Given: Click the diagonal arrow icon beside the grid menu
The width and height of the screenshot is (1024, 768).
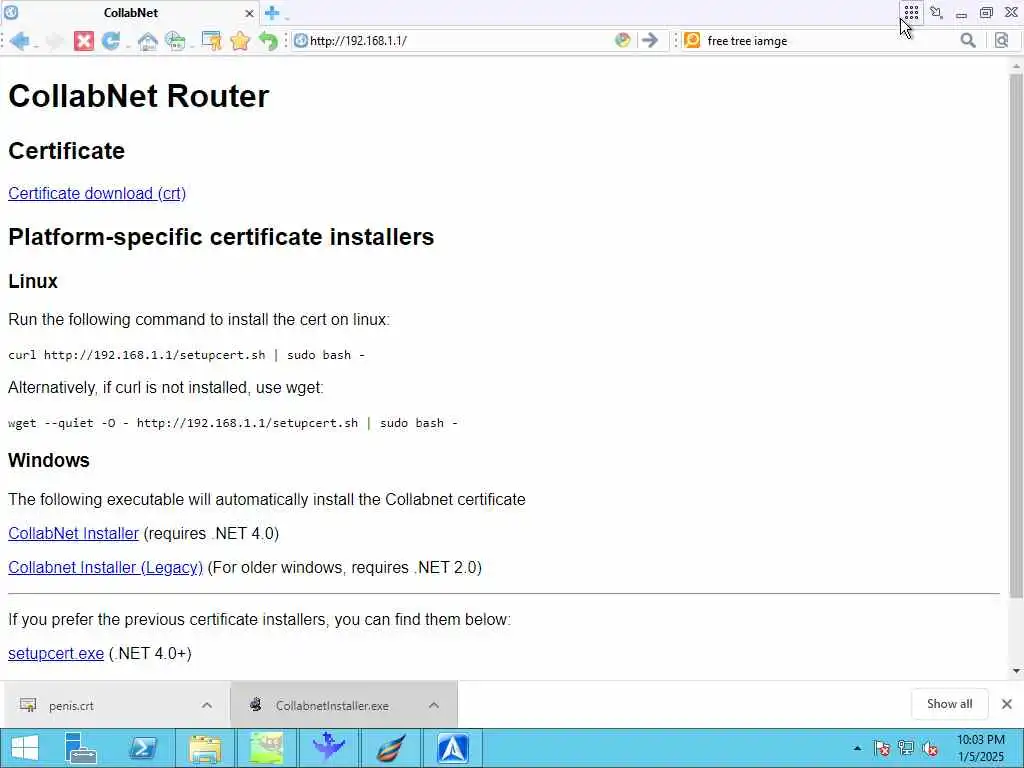Looking at the screenshot, I should [x=936, y=12].
